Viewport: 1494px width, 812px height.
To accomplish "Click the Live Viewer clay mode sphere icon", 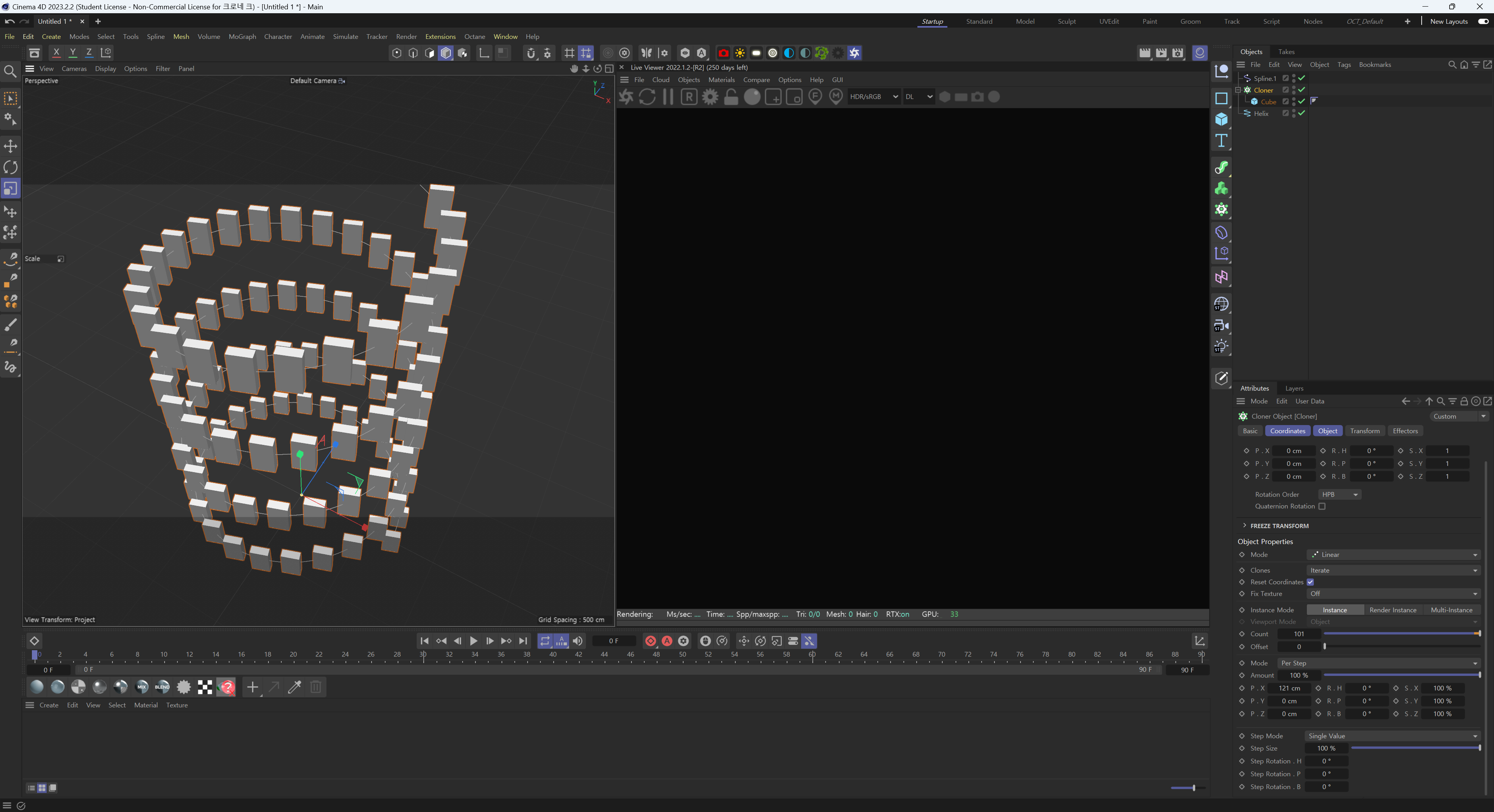I will coord(752,97).
